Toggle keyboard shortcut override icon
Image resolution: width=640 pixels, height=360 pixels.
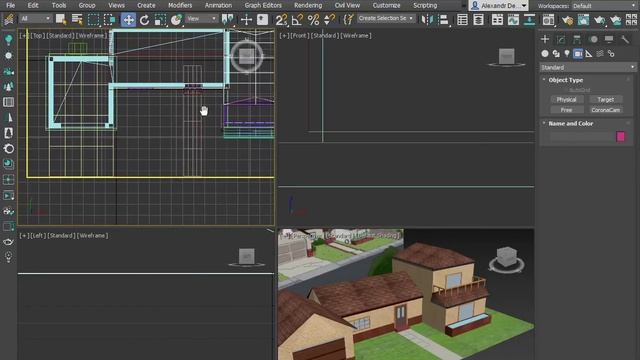(262, 19)
